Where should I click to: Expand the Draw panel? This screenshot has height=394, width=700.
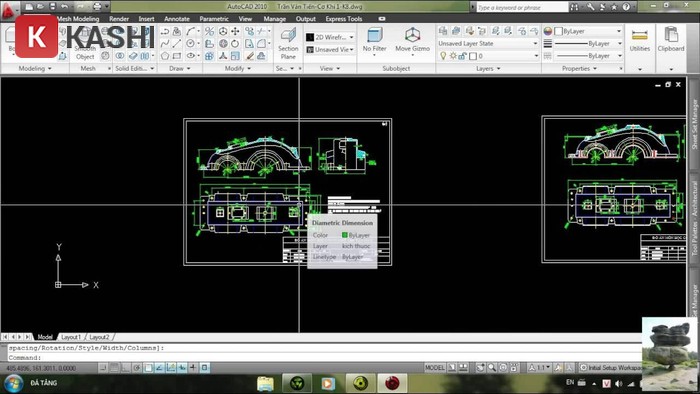180,68
